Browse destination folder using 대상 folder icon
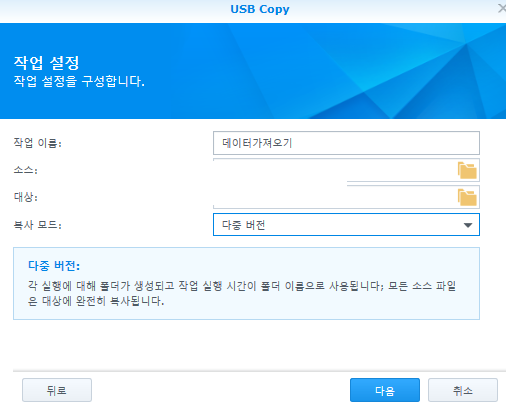This screenshot has height=405, width=506. click(x=467, y=197)
